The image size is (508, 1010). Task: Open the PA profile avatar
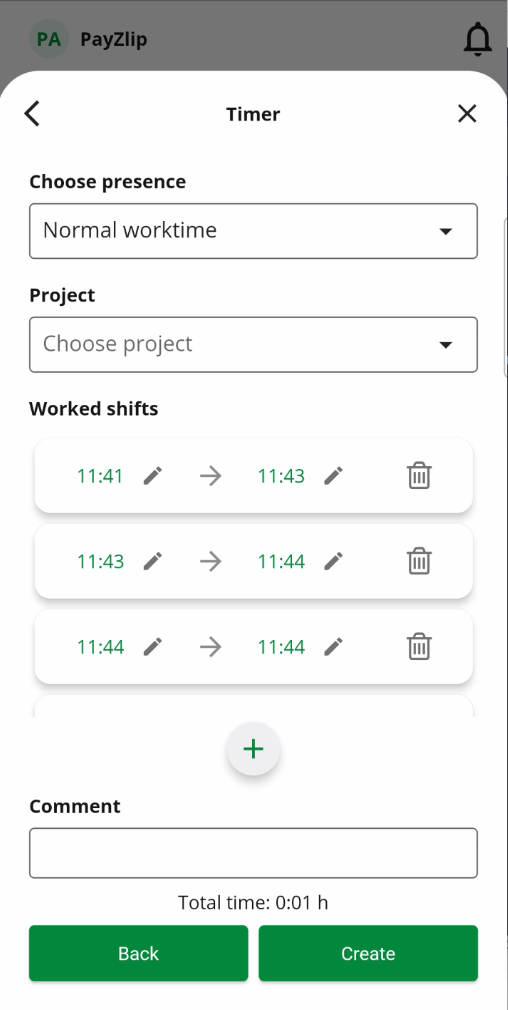[x=49, y=39]
